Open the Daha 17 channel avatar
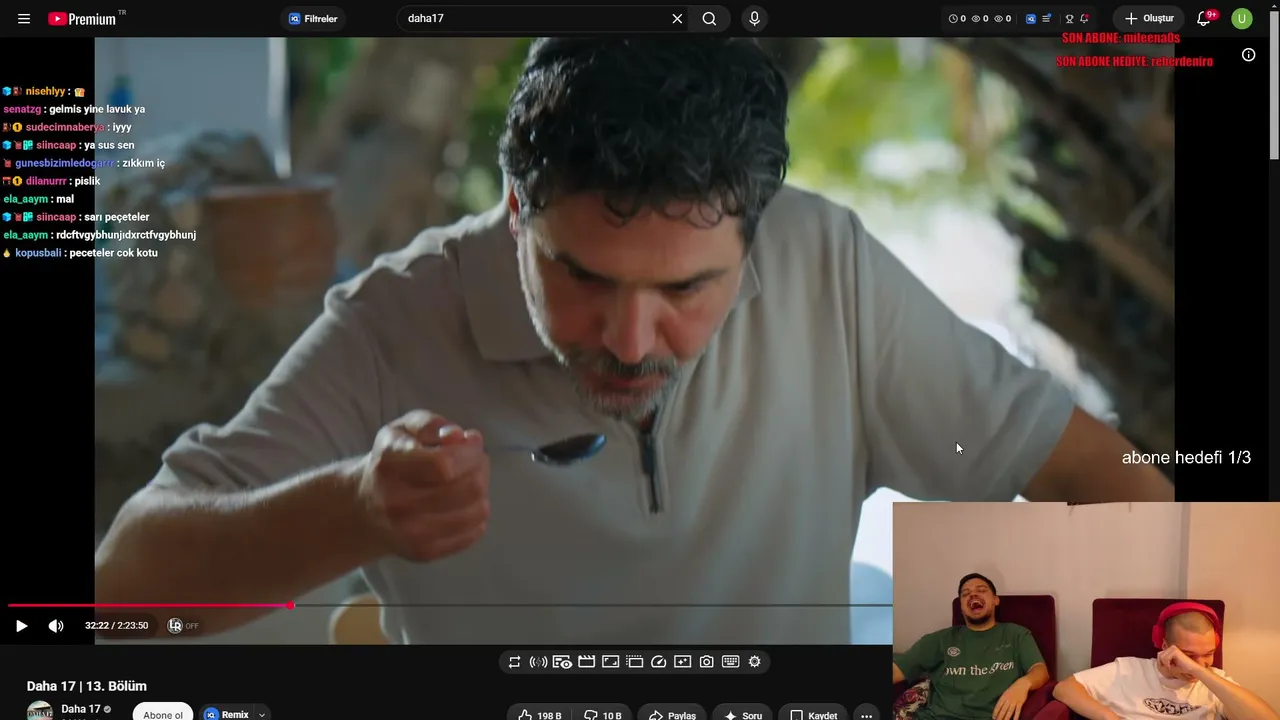1280x720 pixels. 40,712
